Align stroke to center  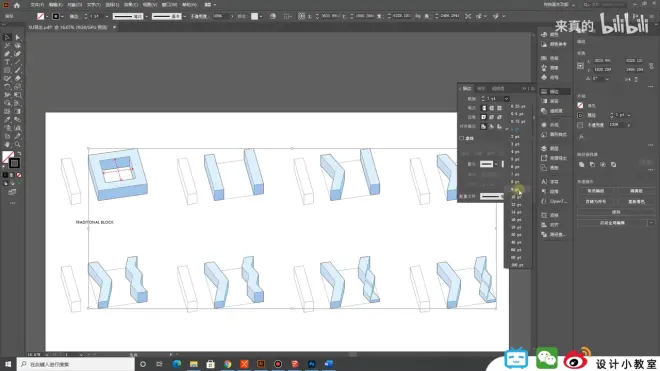tap(484, 126)
